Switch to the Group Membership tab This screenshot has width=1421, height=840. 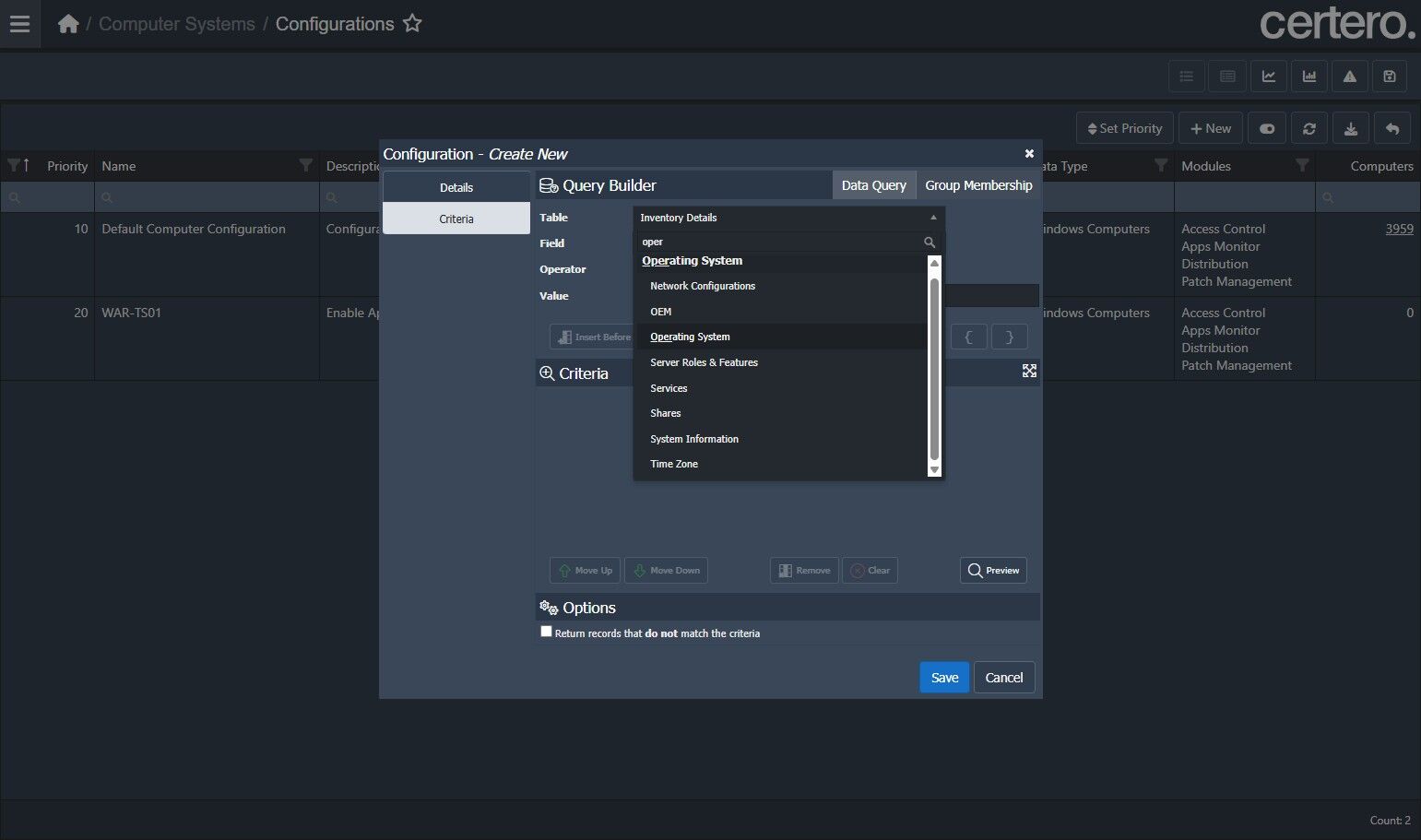point(977,185)
